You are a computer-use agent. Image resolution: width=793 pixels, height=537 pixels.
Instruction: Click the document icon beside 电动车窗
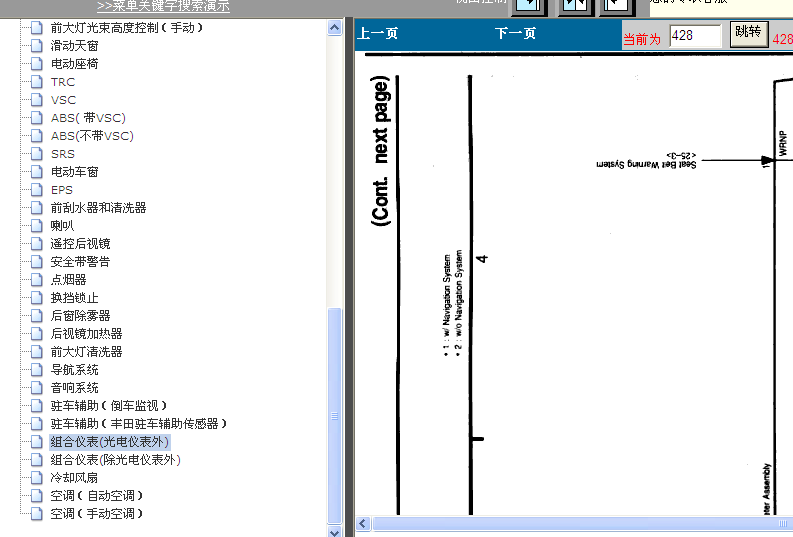pyautogui.click(x=36, y=172)
